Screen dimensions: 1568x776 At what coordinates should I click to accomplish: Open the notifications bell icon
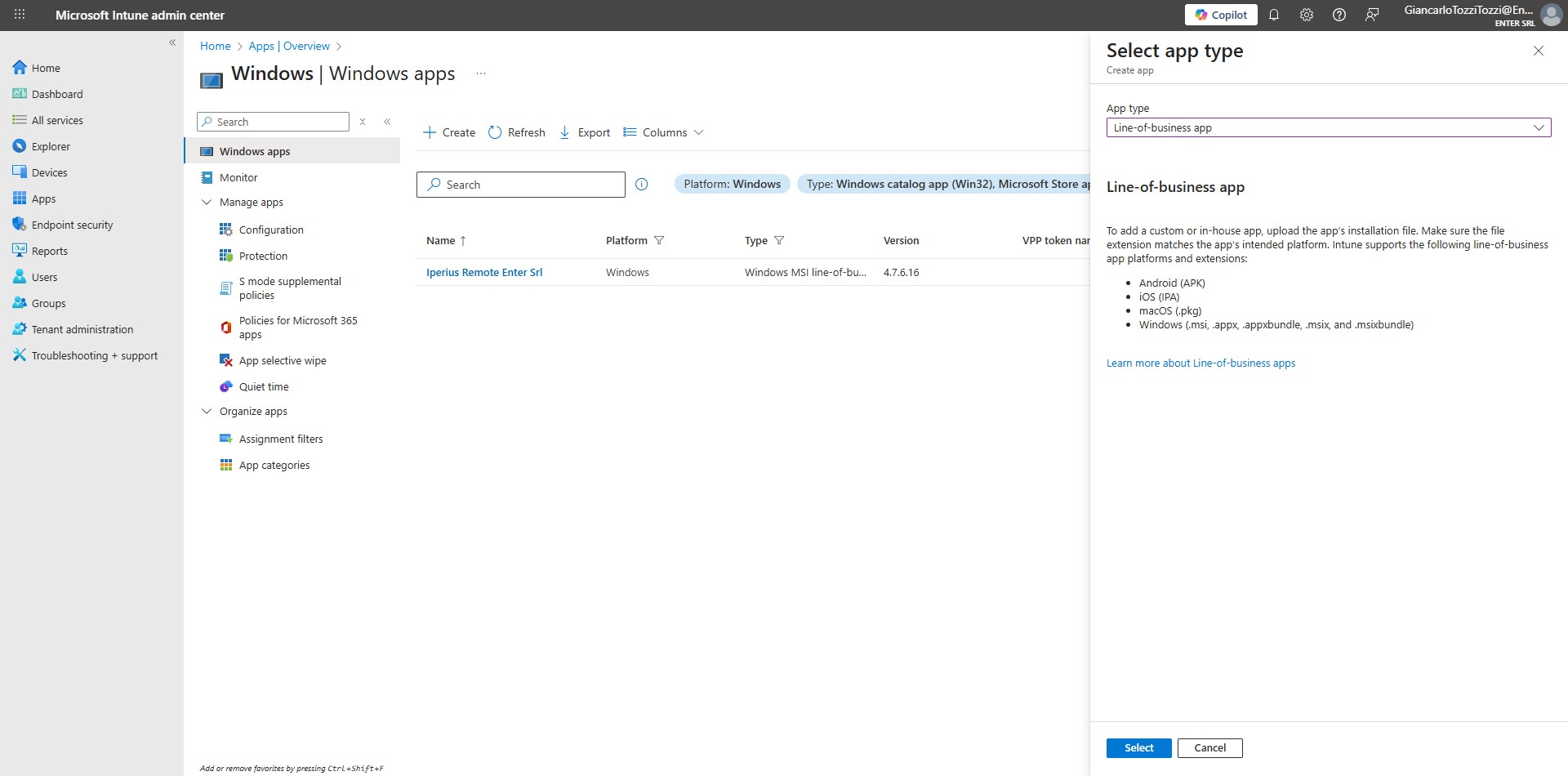[x=1273, y=15]
